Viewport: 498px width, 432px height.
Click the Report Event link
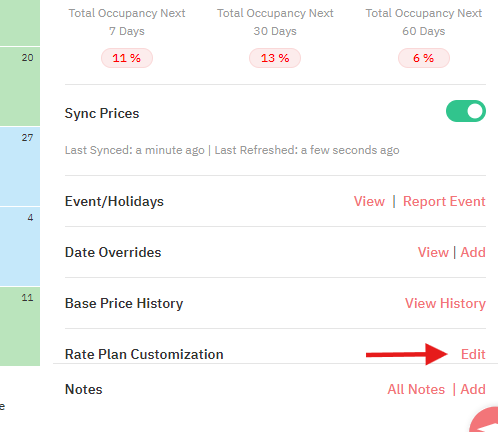[444, 201]
